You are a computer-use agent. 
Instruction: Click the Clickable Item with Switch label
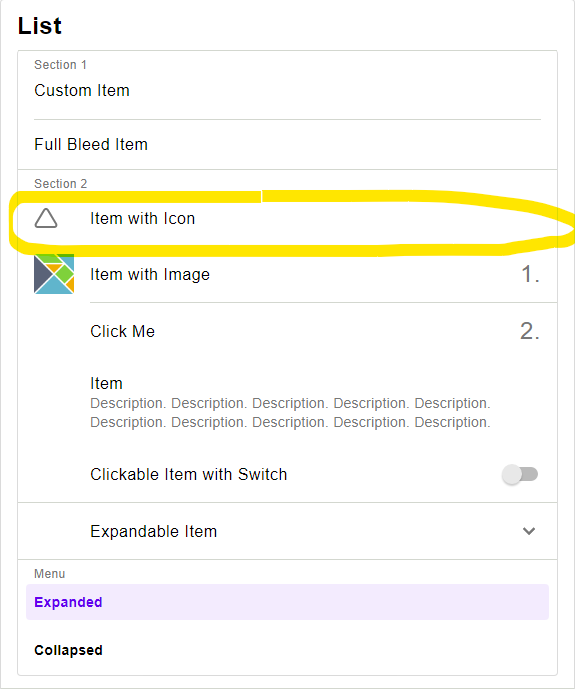tap(189, 475)
